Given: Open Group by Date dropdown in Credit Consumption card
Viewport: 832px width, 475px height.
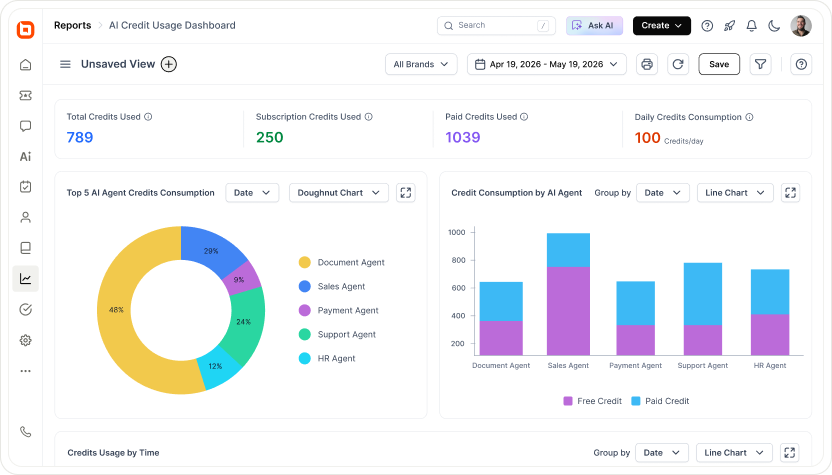Looking at the screenshot, I should coord(663,193).
